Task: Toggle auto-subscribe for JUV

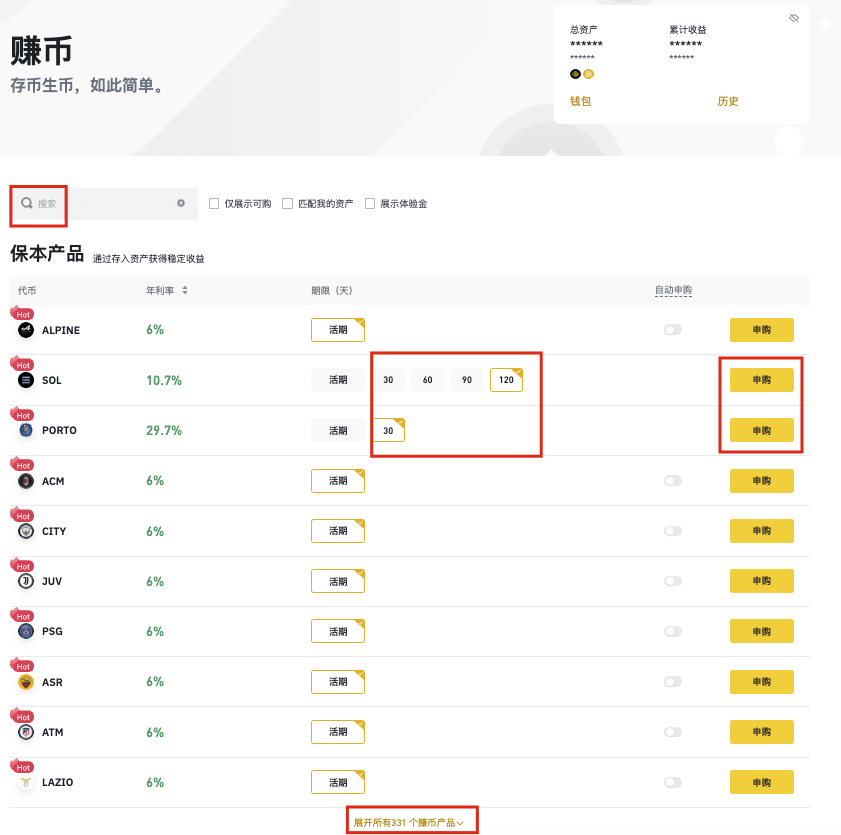Action: coord(673,581)
